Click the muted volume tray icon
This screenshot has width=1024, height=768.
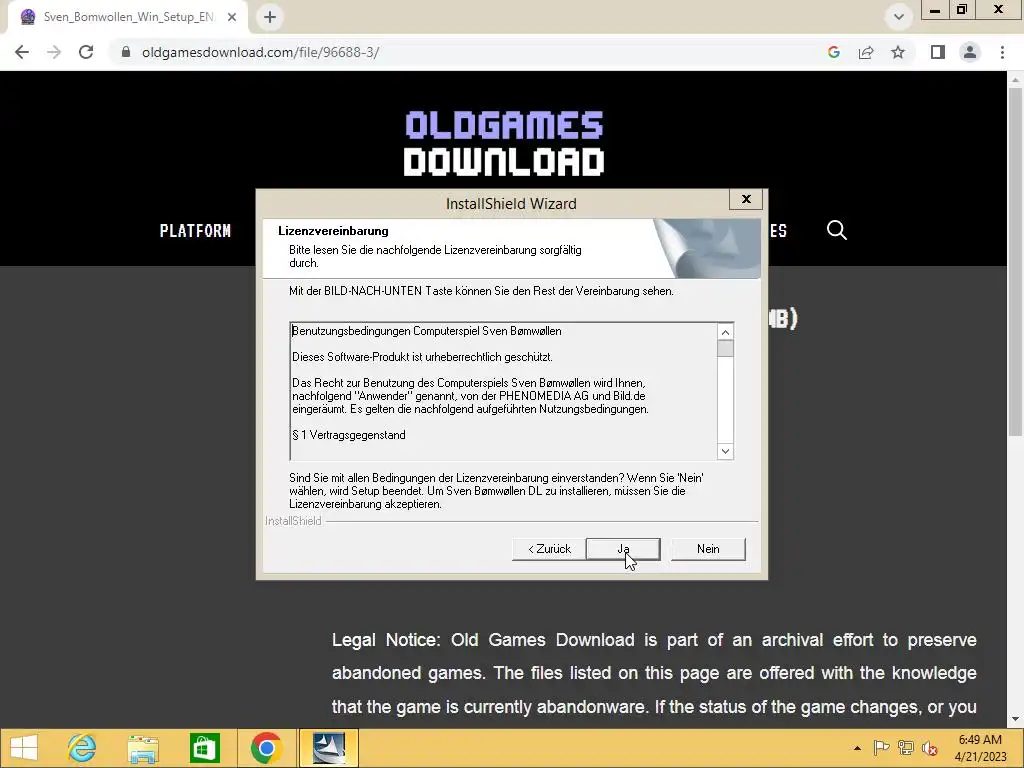930,748
